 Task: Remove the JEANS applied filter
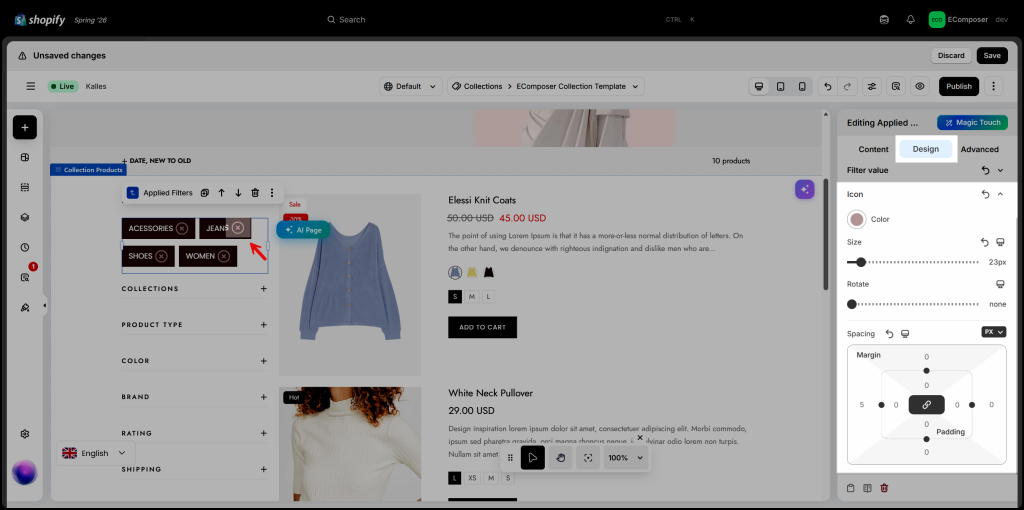[x=238, y=228]
